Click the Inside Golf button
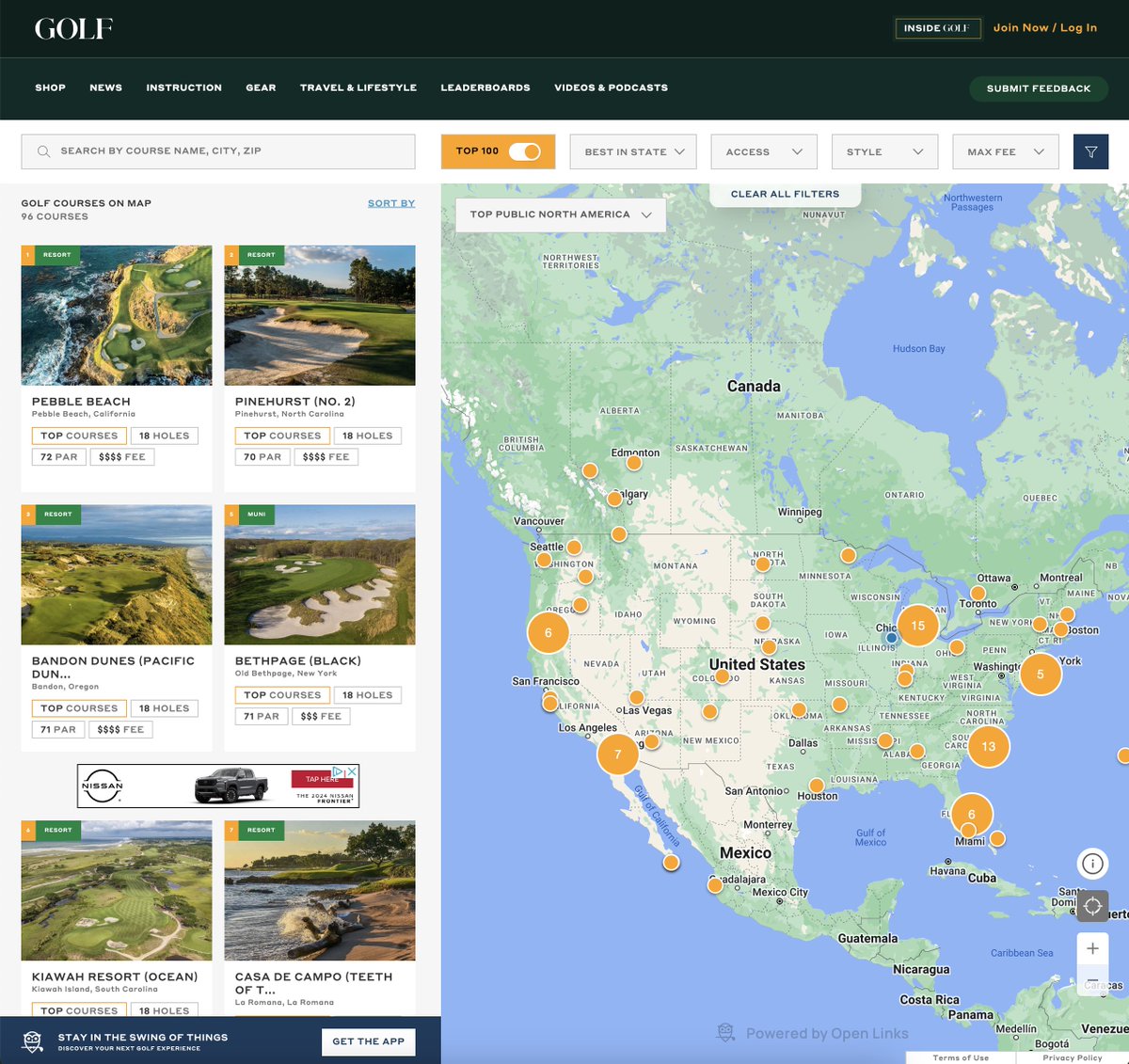Image resolution: width=1129 pixels, height=1064 pixels. click(x=937, y=28)
